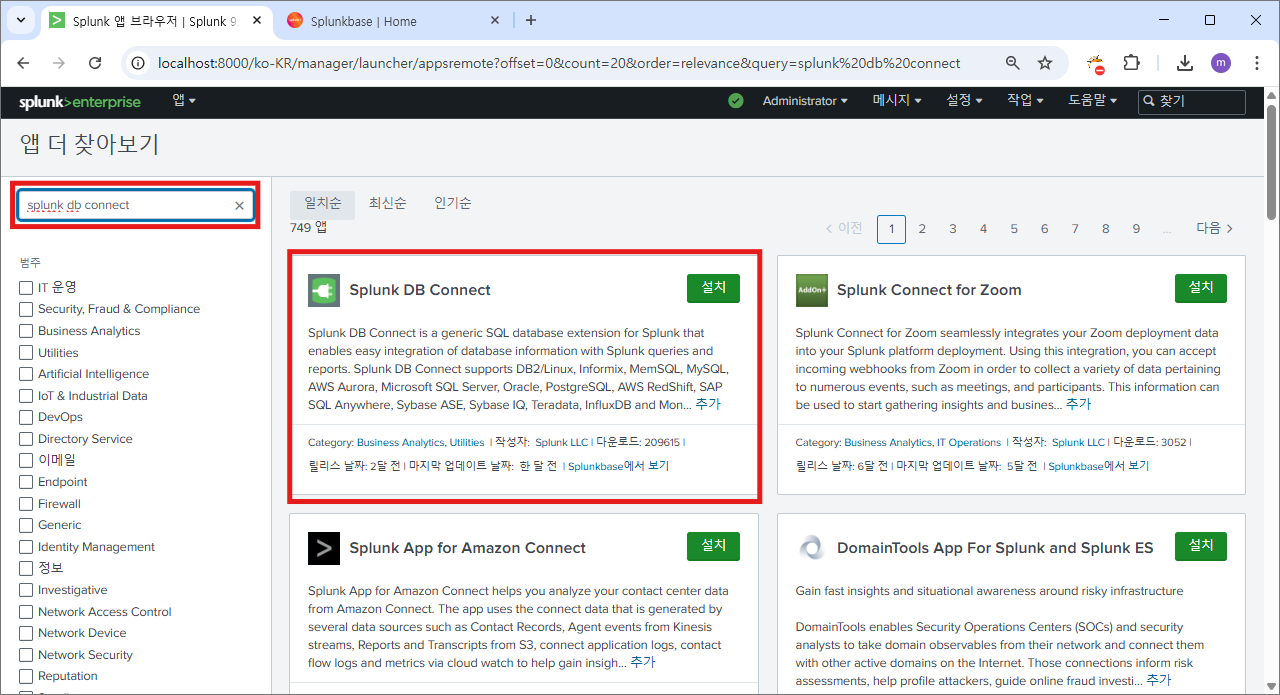Check the Firewall checkbox

click(26, 503)
